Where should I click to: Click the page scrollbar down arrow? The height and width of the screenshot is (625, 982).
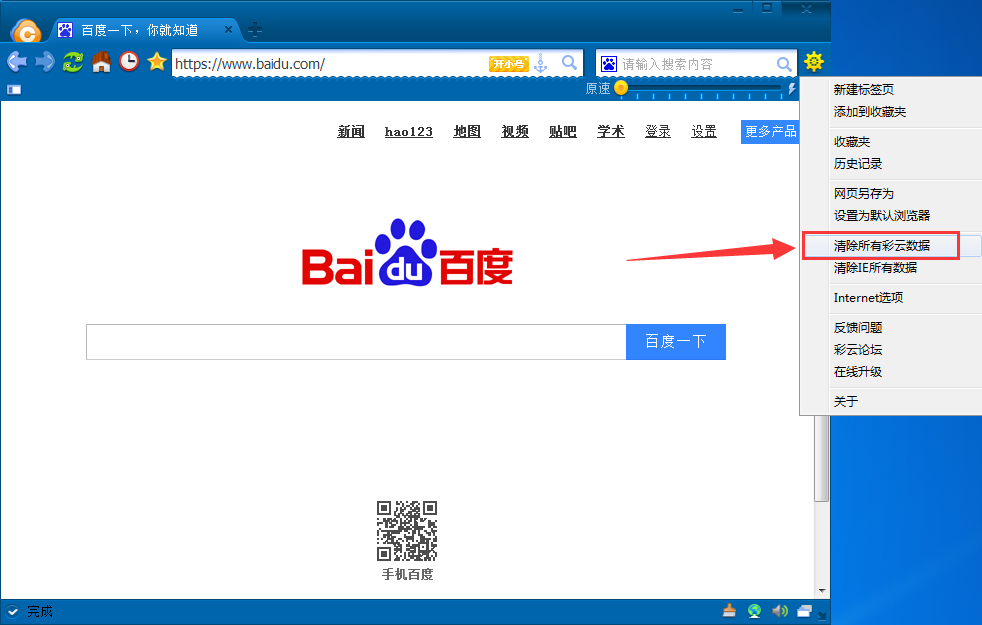822,591
